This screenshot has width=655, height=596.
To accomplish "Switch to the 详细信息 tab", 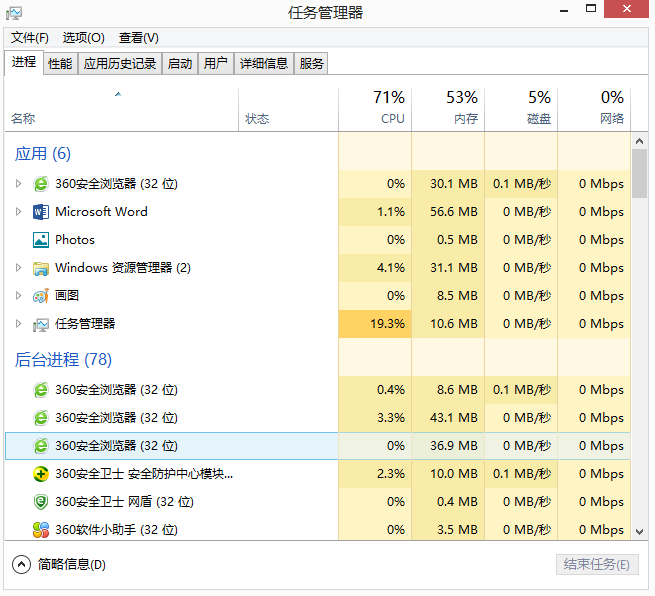I will [x=264, y=63].
